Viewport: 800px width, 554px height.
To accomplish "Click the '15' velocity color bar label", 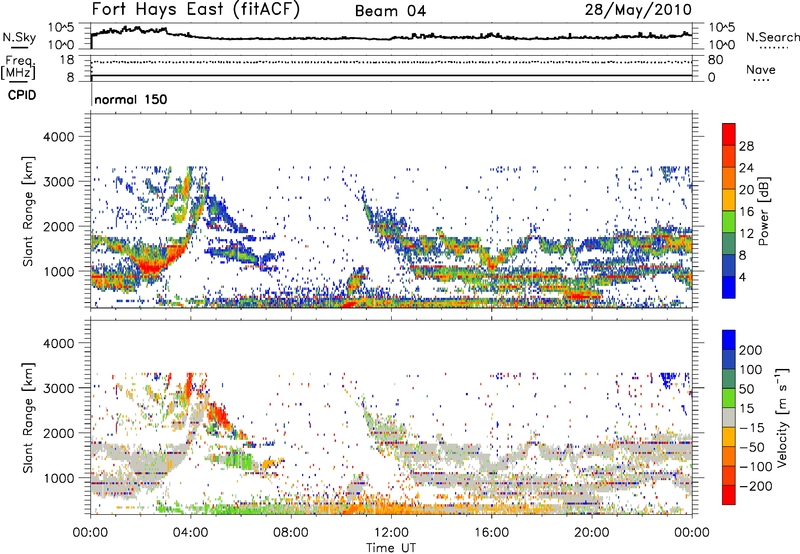I will pos(746,409).
